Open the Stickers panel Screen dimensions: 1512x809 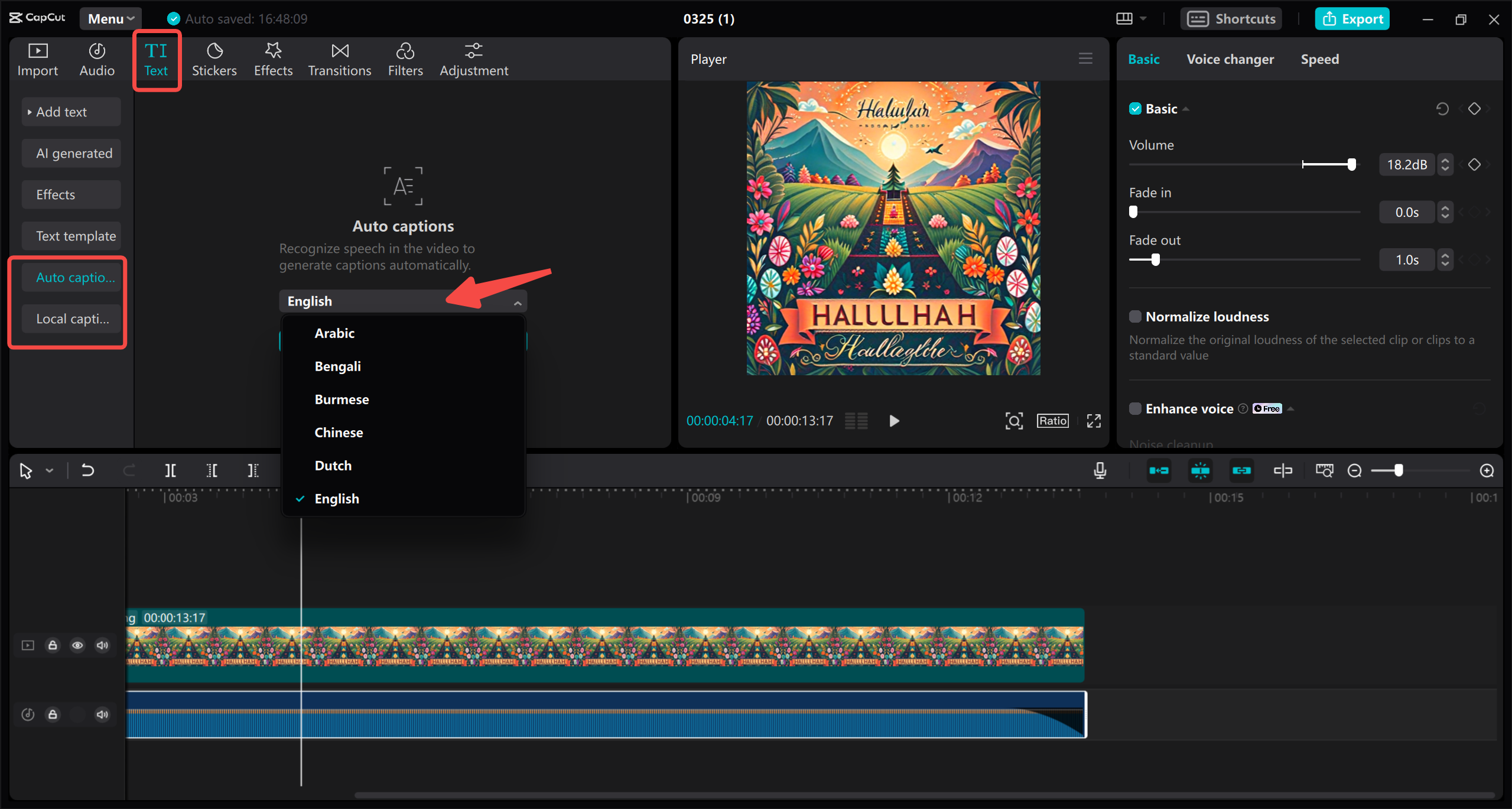coord(214,58)
